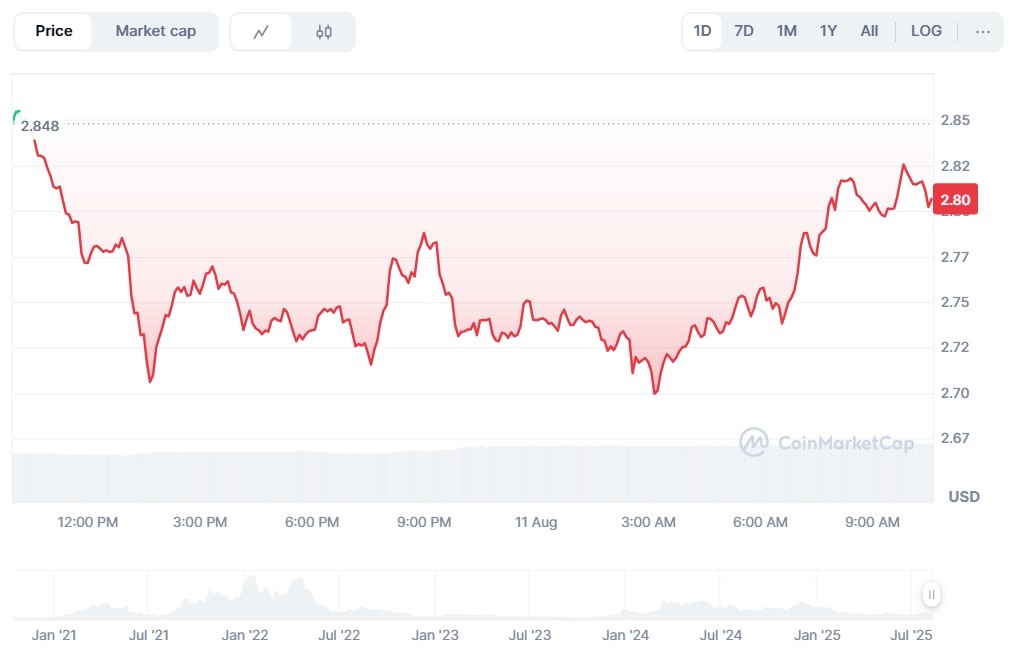Image resolution: width=1012 pixels, height=651 pixels.
Task: Click the 11 Aug date axis label
Action: coord(536,522)
